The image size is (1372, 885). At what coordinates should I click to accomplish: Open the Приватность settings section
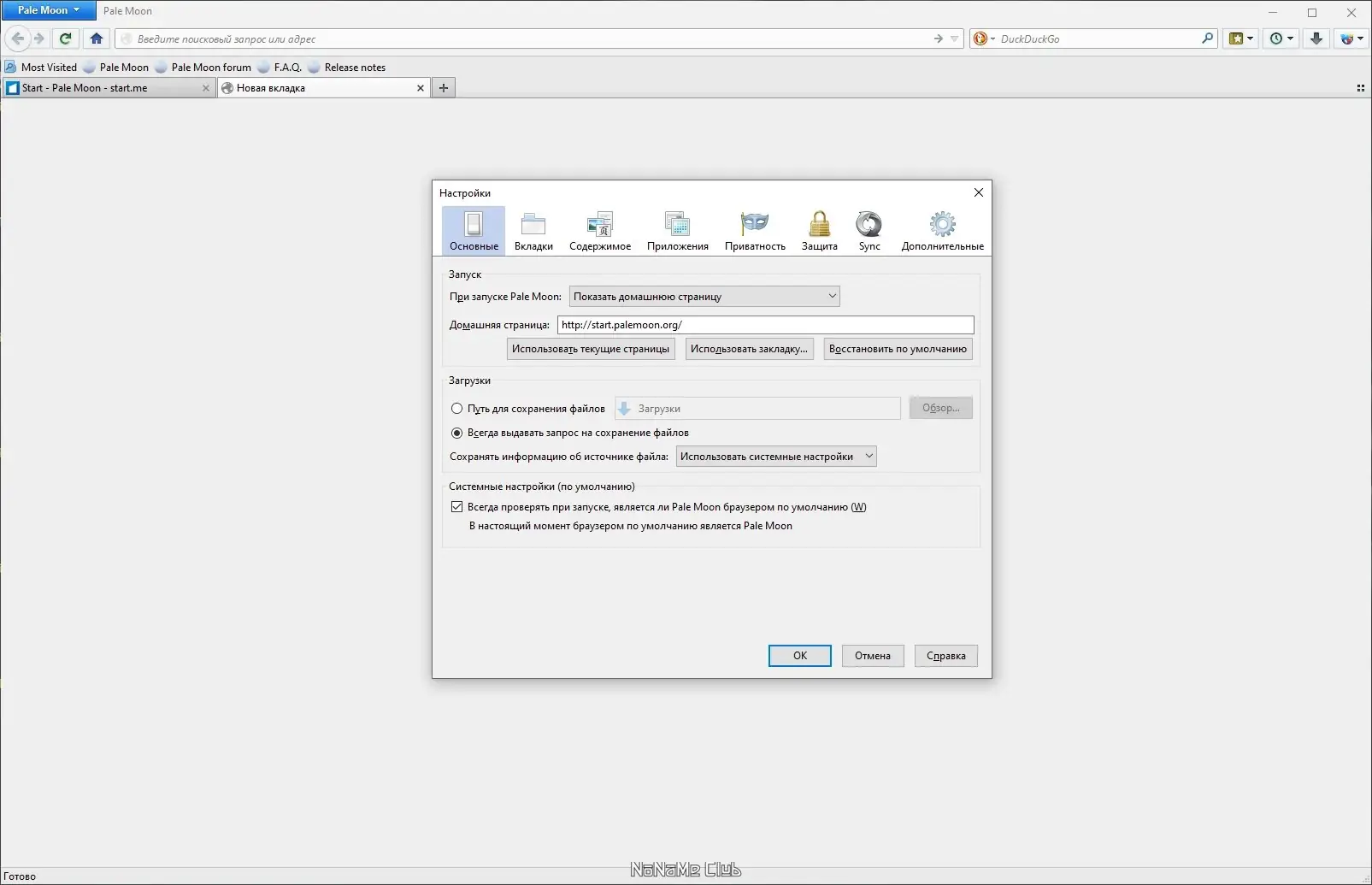(755, 231)
